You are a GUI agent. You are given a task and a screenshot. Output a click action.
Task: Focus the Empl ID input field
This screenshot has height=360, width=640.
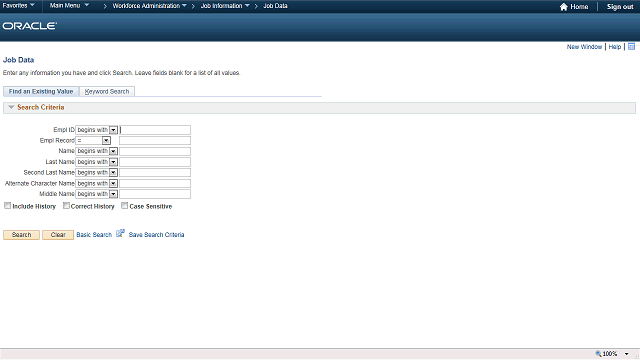click(155, 130)
